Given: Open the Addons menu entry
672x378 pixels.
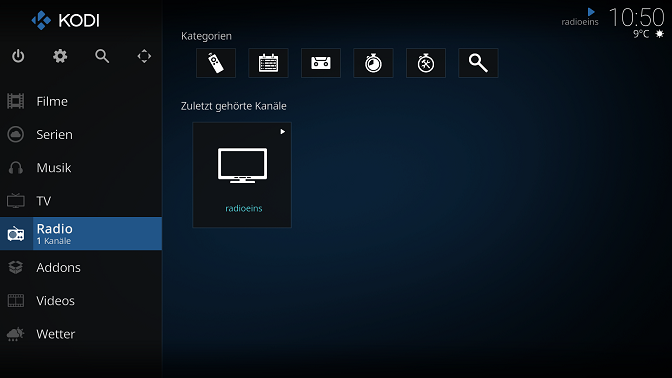Looking at the screenshot, I should click(81, 267).
